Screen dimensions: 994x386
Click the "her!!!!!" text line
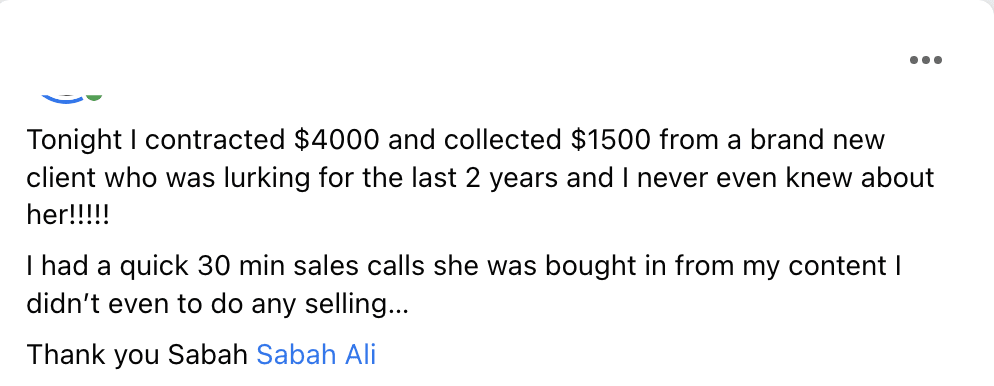[68, 216]
